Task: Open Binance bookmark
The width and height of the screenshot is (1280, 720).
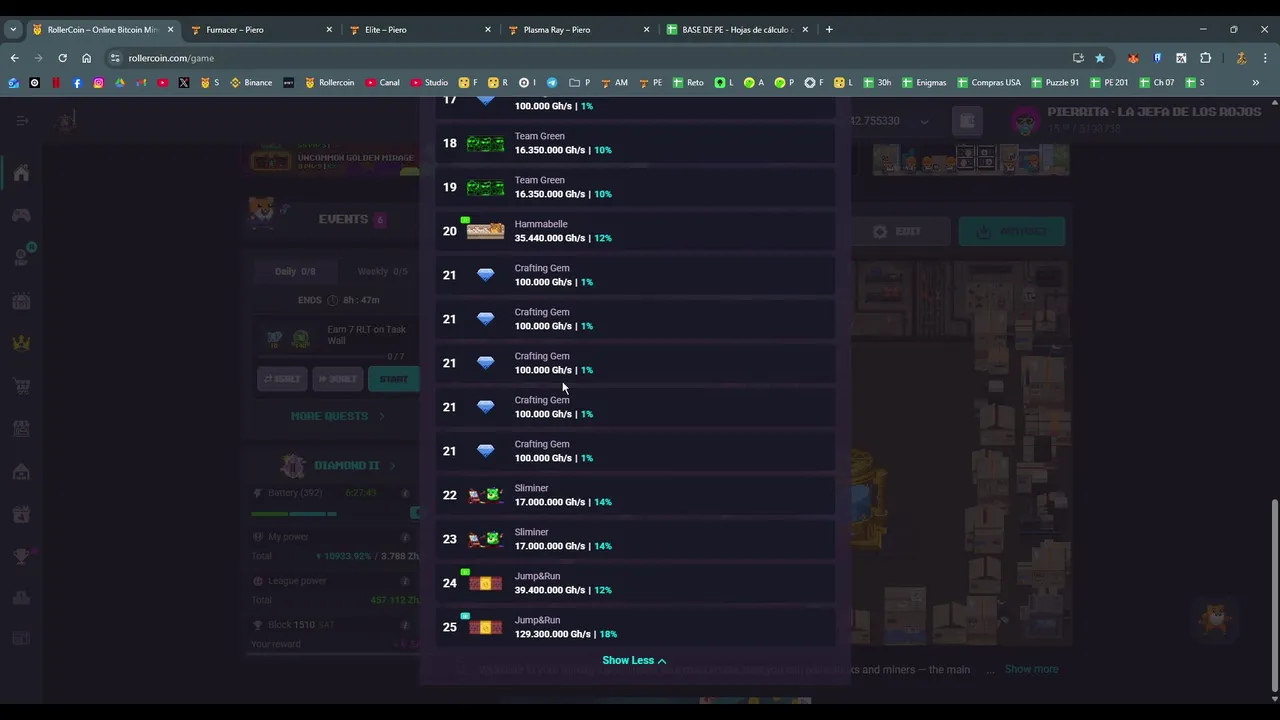Action: tap(251, 83)
